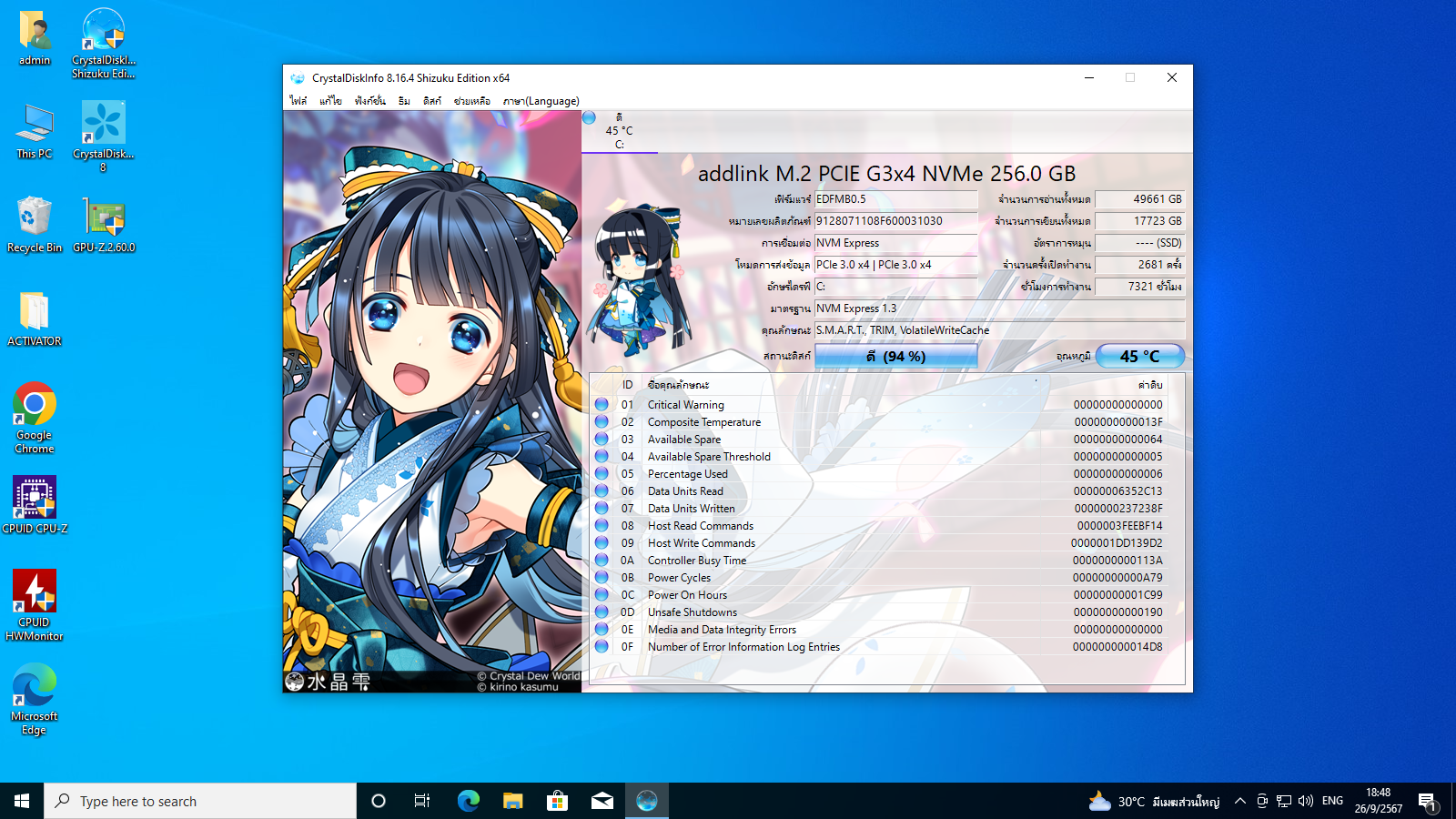Select the Unsafe Shutdowns attribute text
Image resolution: width=1456 pixels, height=819 pixels.
pyautogui.click(x=693, y=612)
